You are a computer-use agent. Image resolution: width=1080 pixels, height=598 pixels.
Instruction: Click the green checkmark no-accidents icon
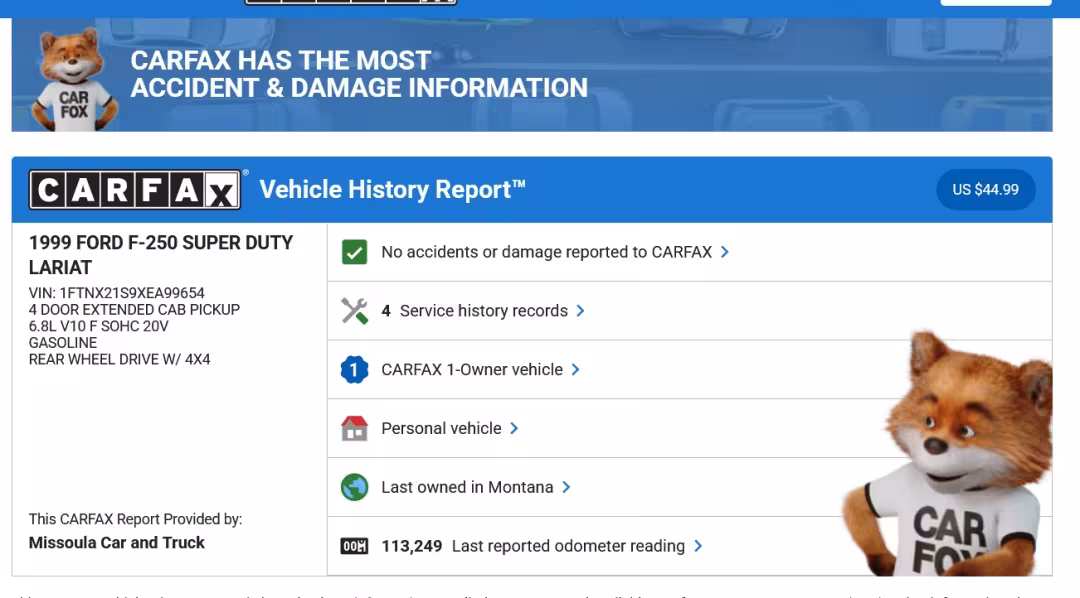[x=354, y=252]
